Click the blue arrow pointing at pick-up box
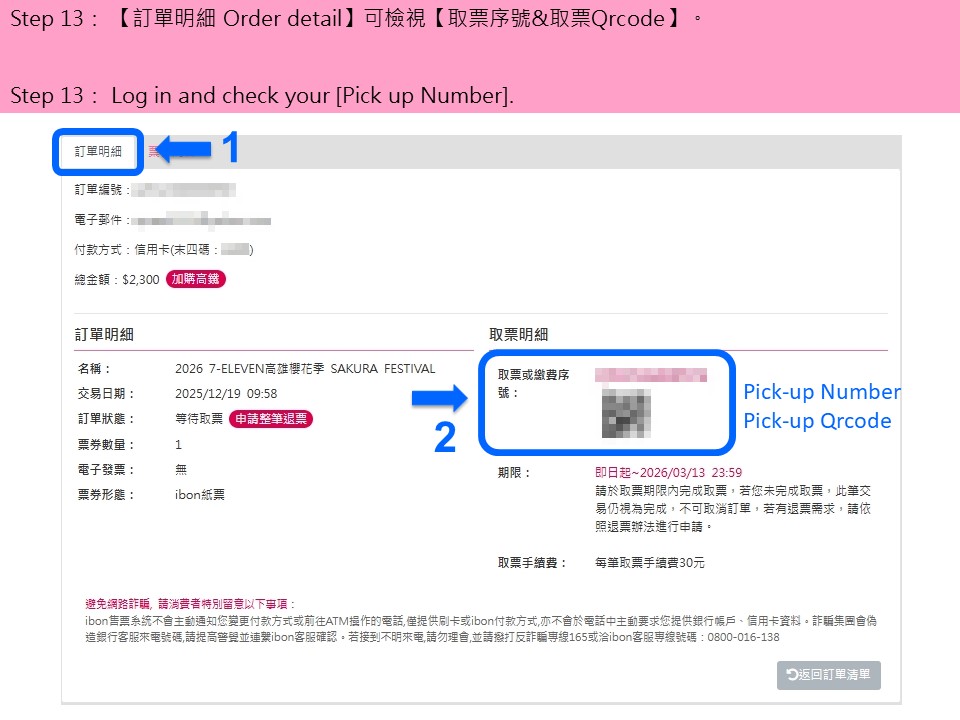Viewport: 960px width, 720px height. coord(439,399)
